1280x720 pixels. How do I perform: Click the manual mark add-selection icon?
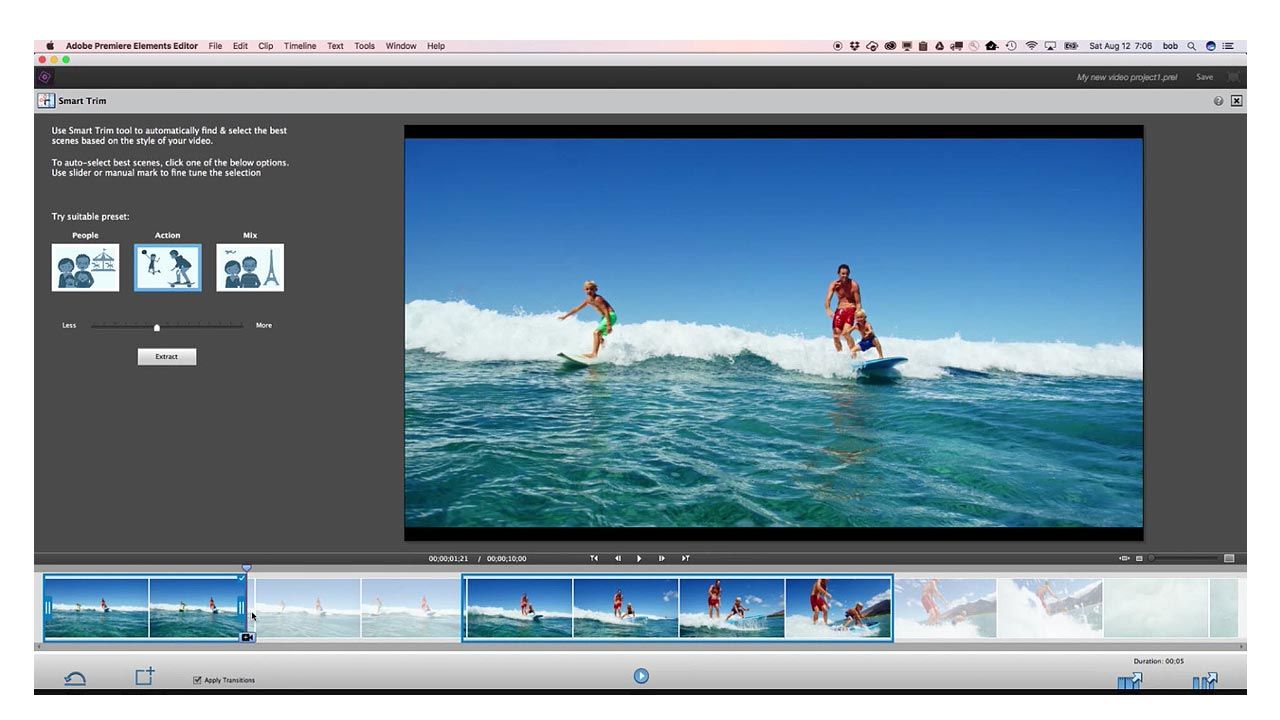coord(145,677)
